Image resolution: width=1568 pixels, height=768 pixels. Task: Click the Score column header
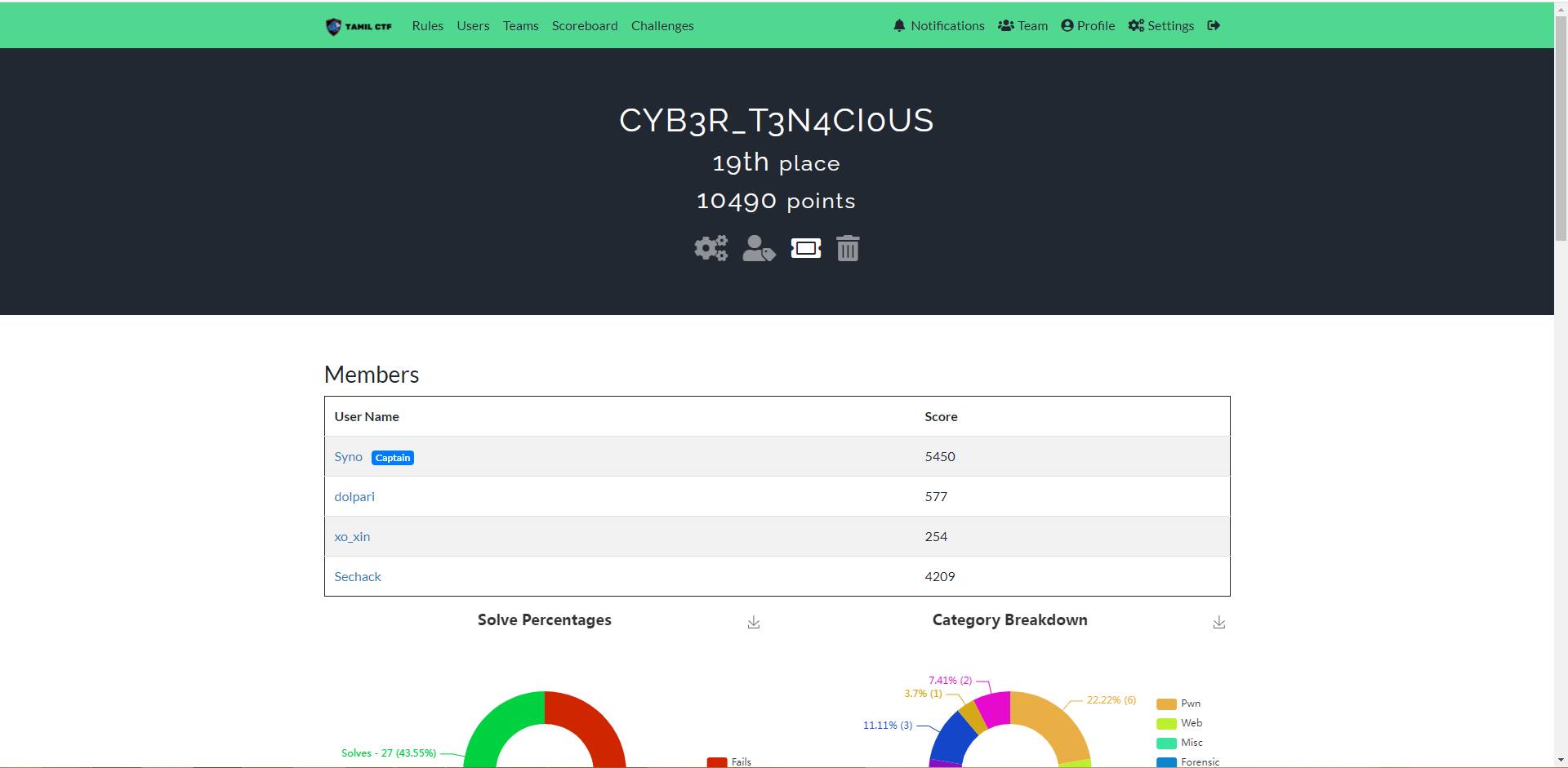941,417
